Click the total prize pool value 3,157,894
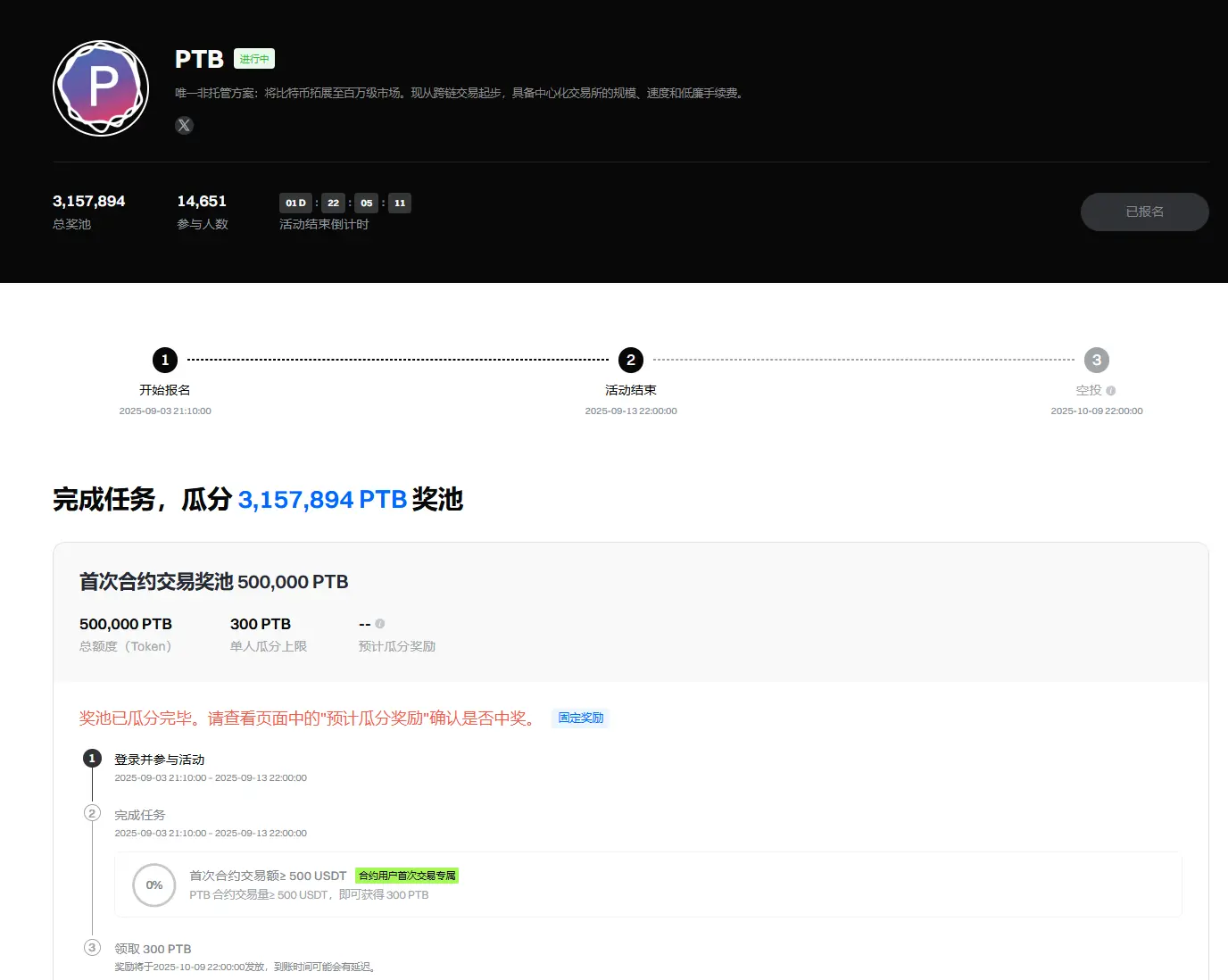 pyautogui.click(x=88, y=201)
